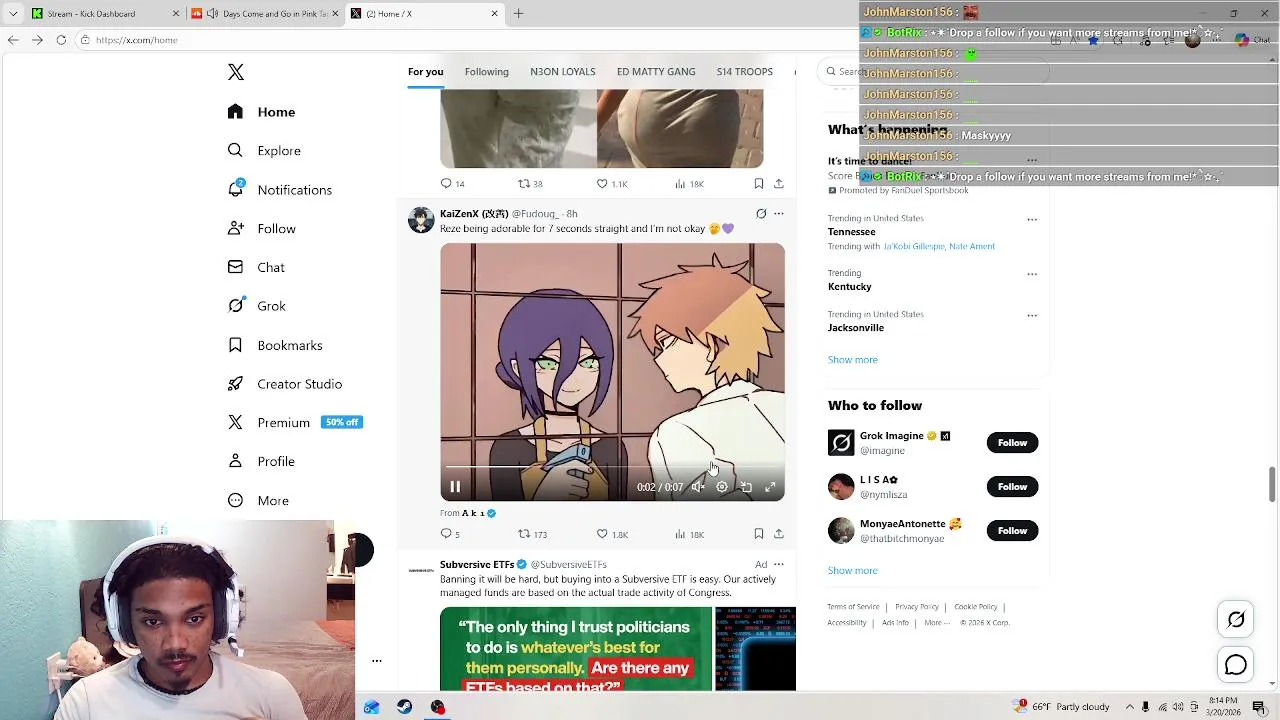Open more options on Subversive ETFs ad
This screenshot has height=720, width=1280.
779,565
